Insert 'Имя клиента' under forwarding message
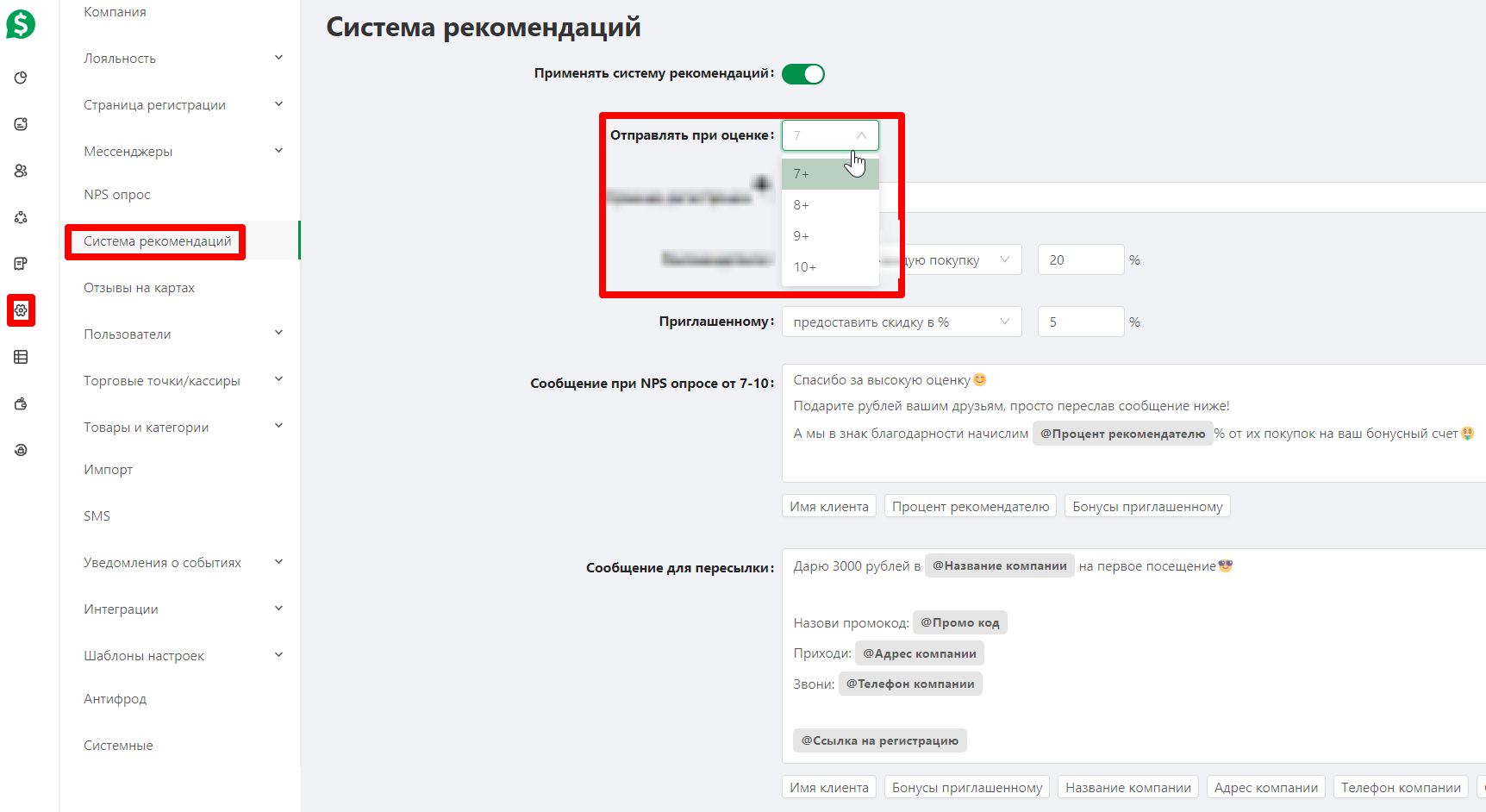This screenshot has width=1486, height=812. point(829,788)
